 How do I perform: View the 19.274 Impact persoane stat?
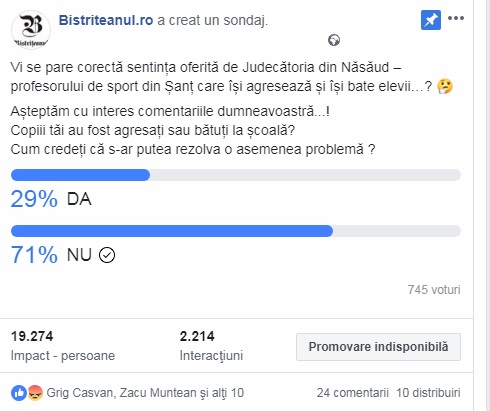pos(63,346)
